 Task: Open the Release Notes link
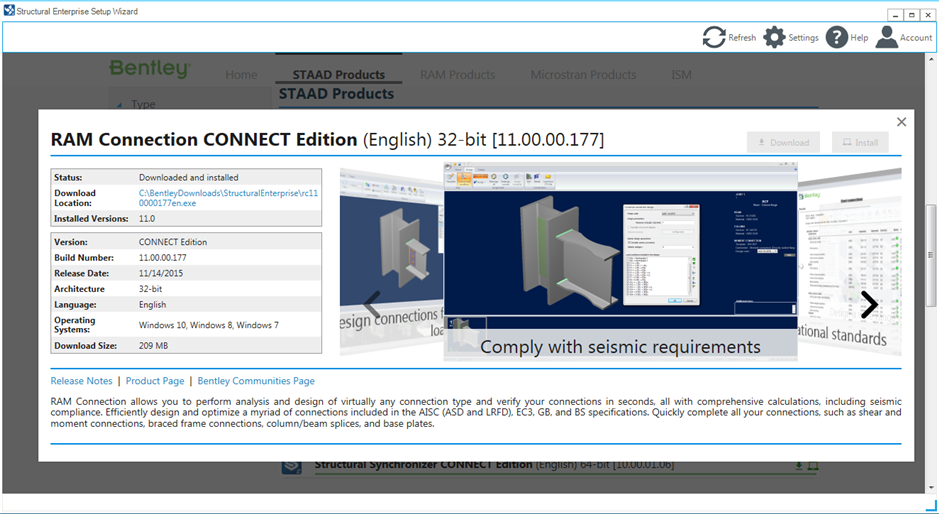coord(81,381)
